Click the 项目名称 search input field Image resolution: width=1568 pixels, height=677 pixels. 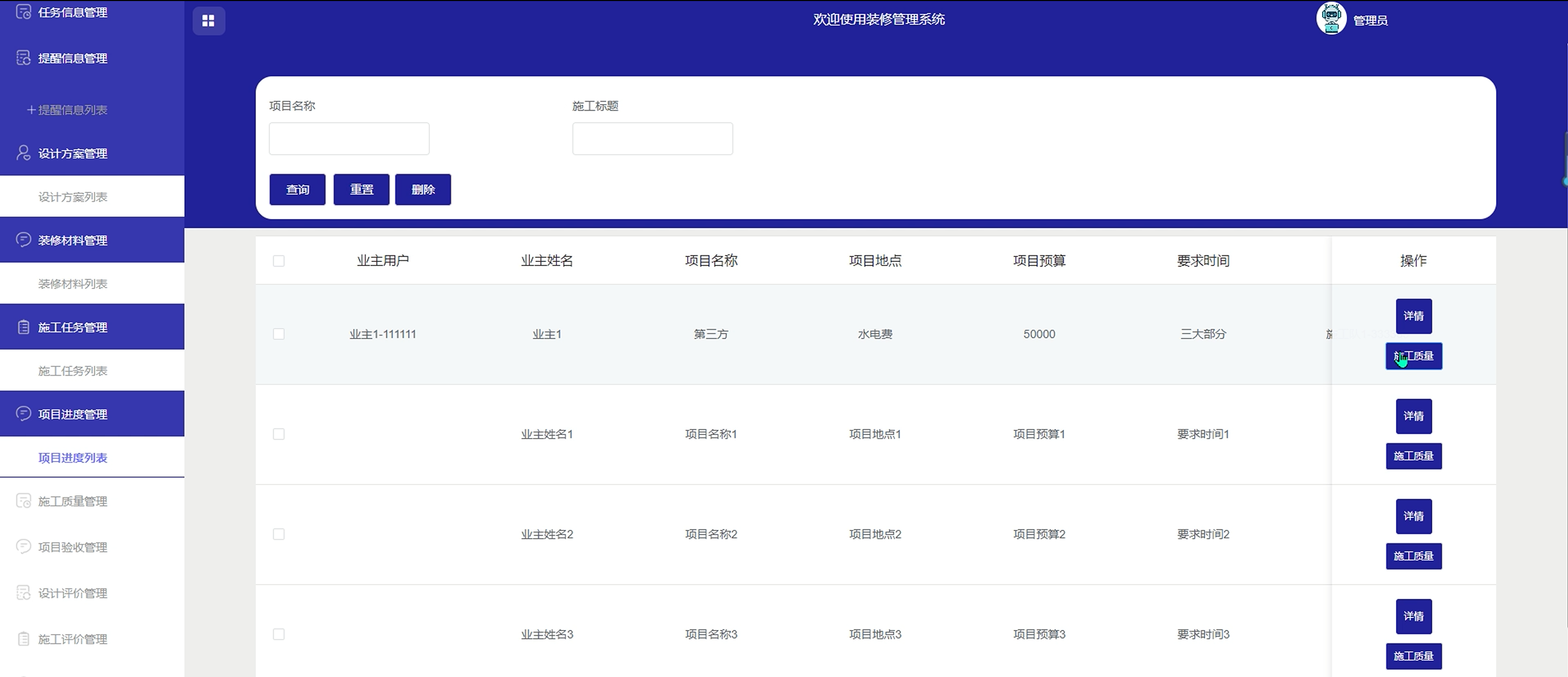[349, 139]
